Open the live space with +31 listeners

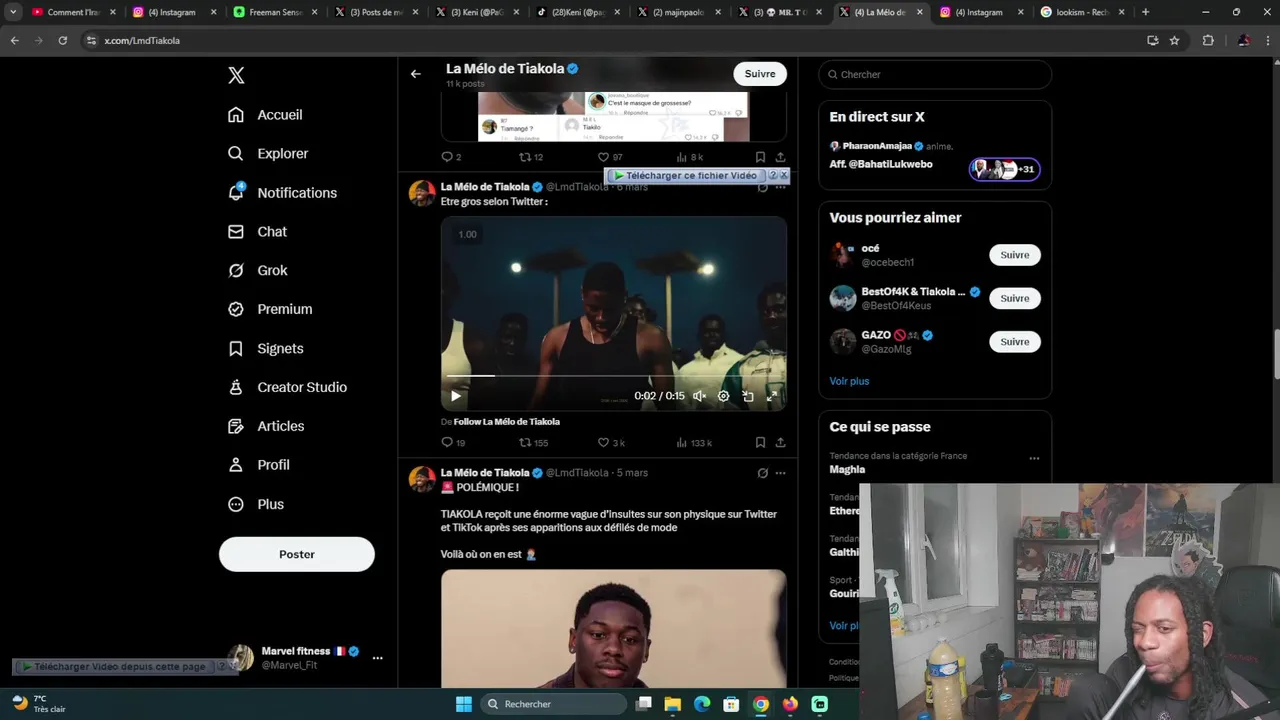tap(1005, 169)
